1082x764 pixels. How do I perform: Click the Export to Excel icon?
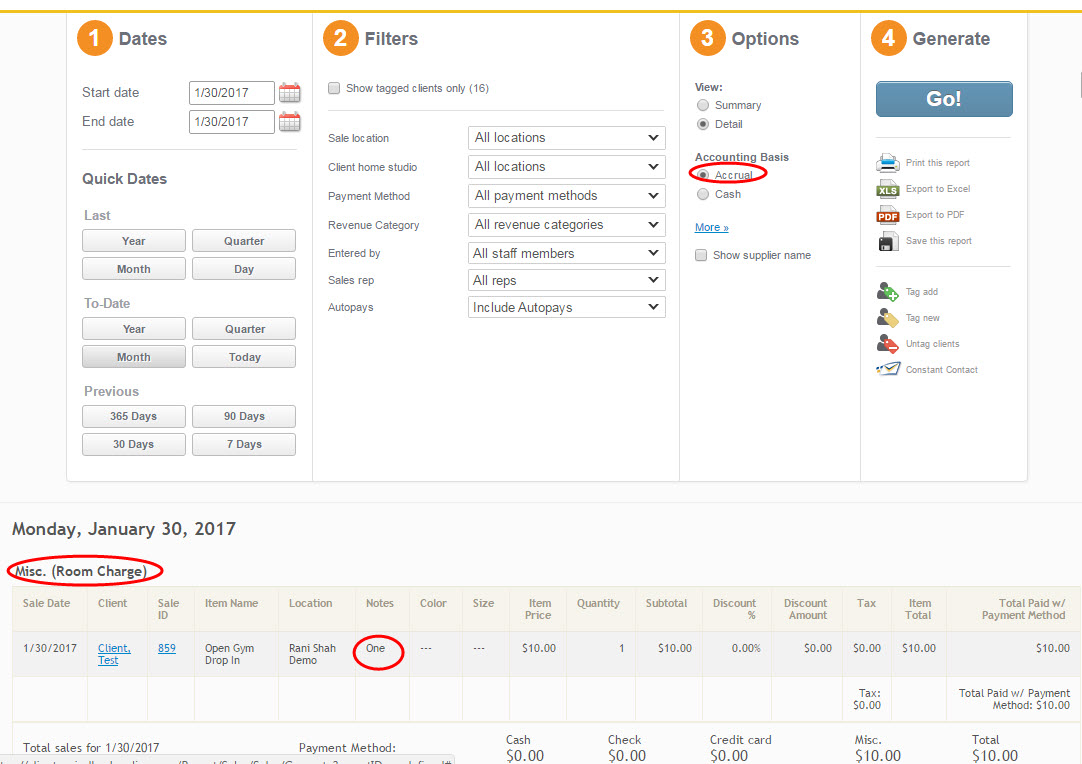(x=888, y=189)
